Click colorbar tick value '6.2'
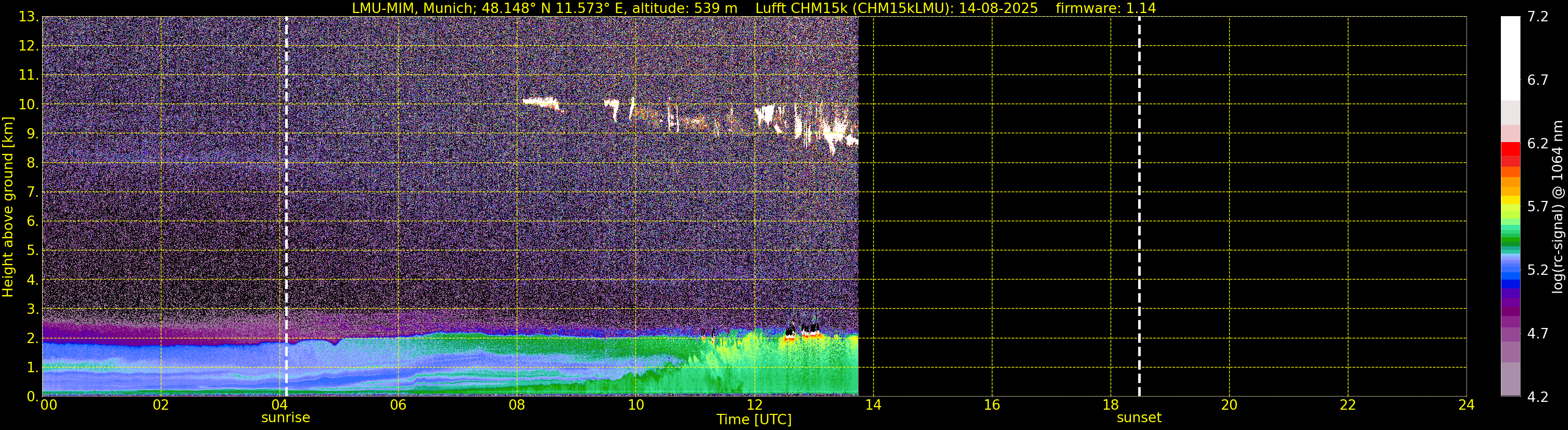This screenshot has width=1568, height=430. click(1538, 143)
